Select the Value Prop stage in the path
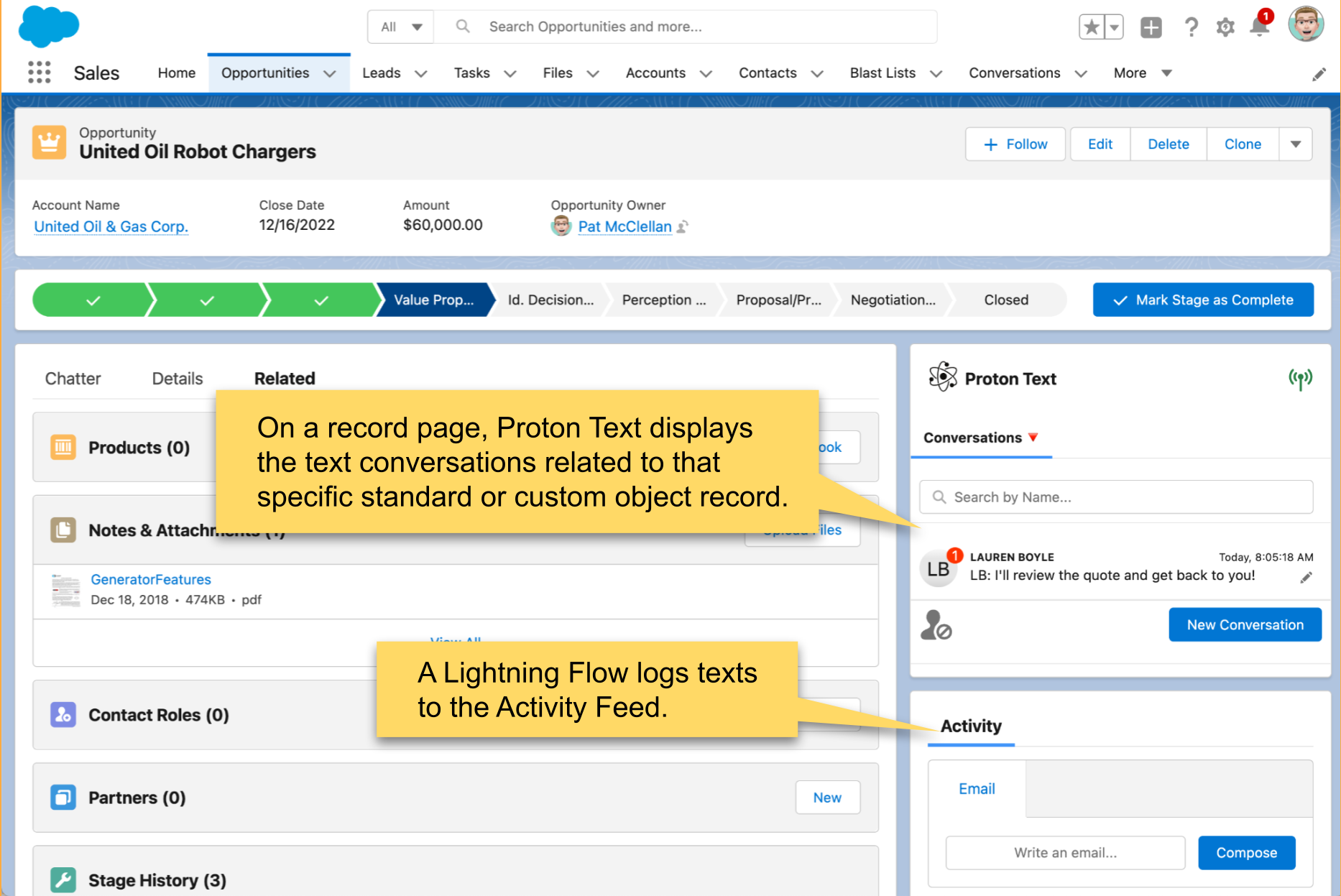Image resolution: width=1341 pixels, height=896 pixels. coord(432,300)
